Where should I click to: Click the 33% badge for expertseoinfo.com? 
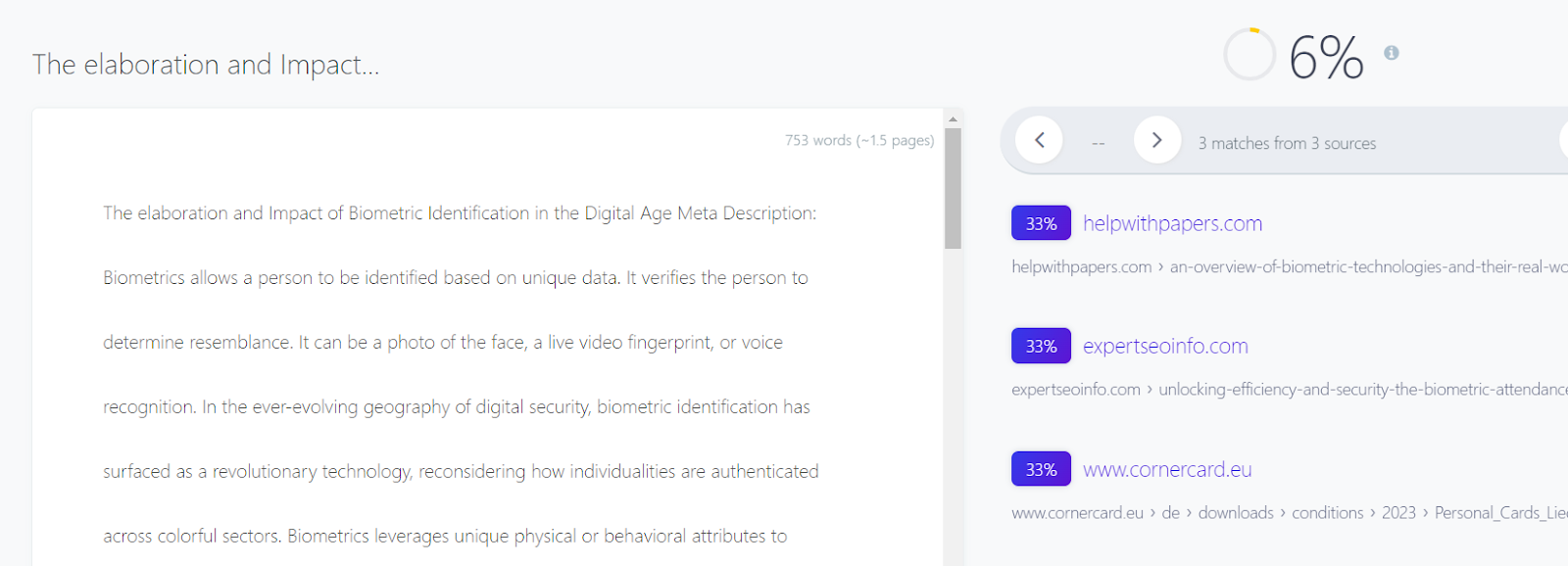(1041, 346)
